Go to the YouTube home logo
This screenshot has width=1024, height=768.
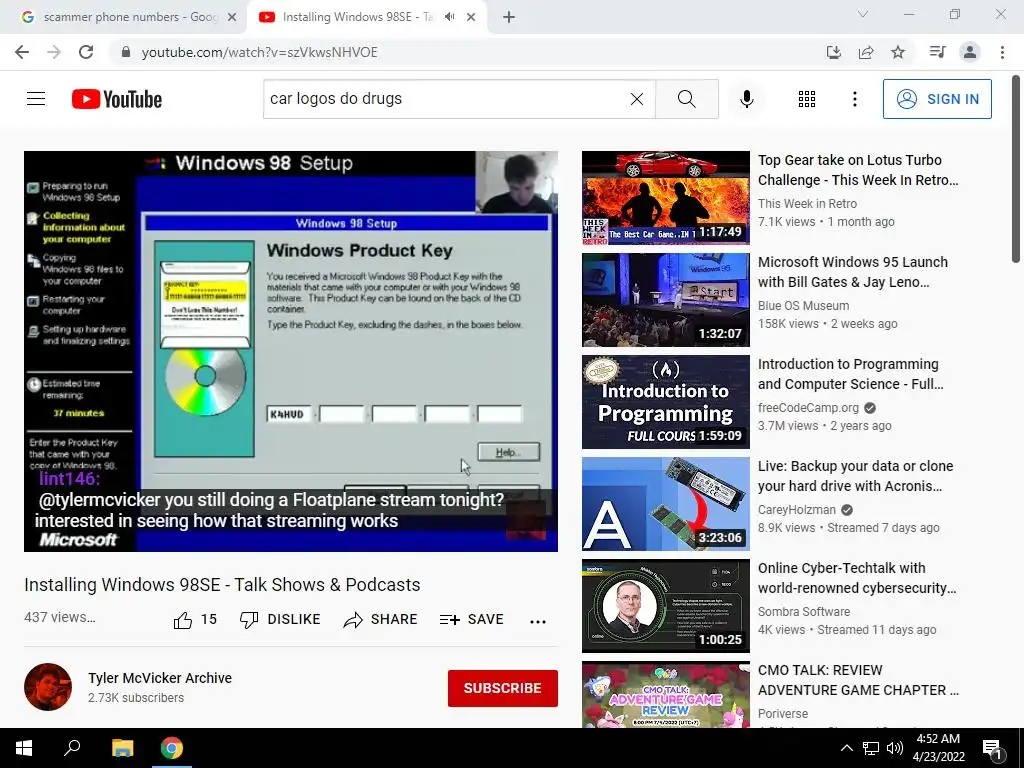pos(117,99)
